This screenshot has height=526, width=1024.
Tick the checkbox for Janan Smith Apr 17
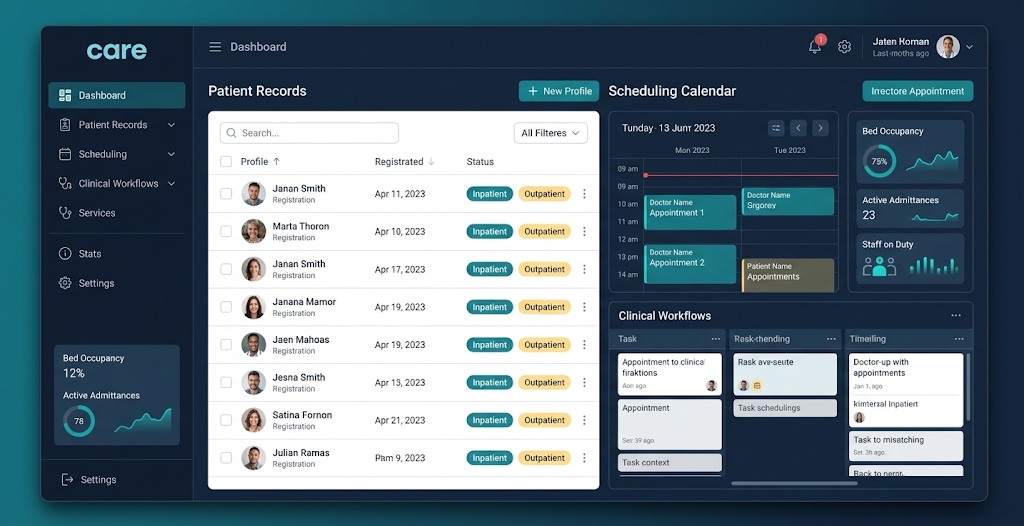click(226, 269)
